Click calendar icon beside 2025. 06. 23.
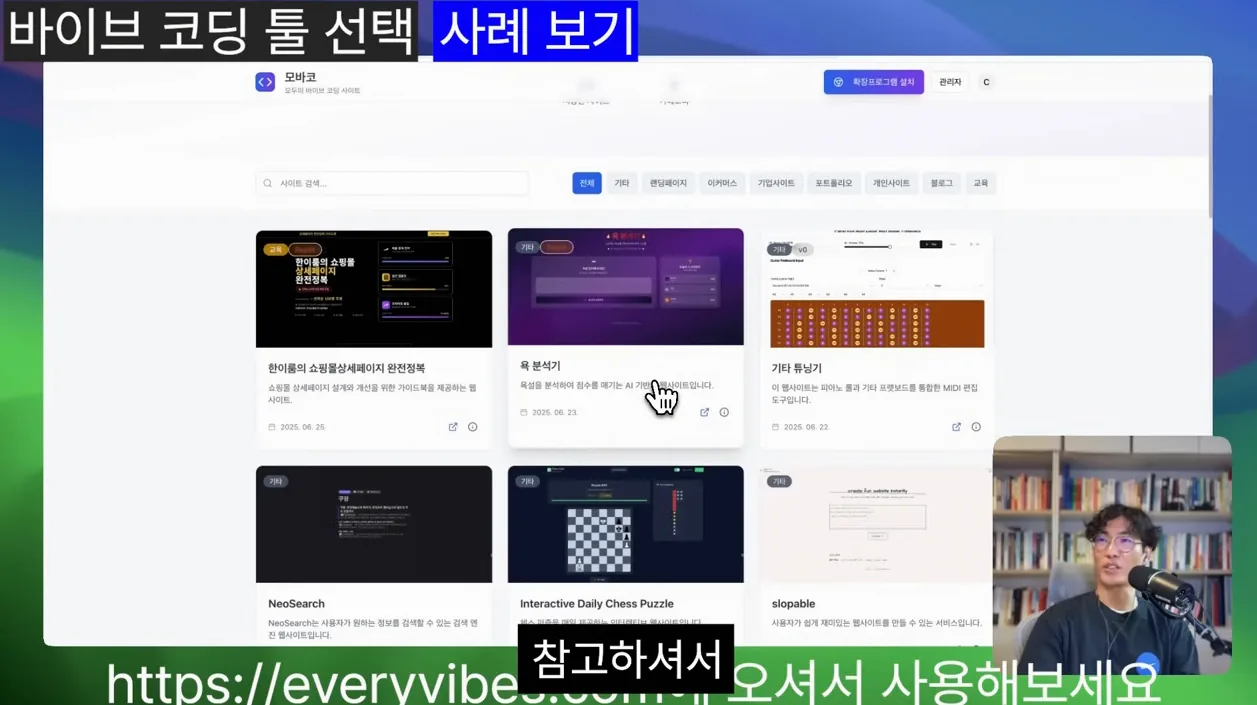This screenshot has width=1257, height=705. click(524, 412)
